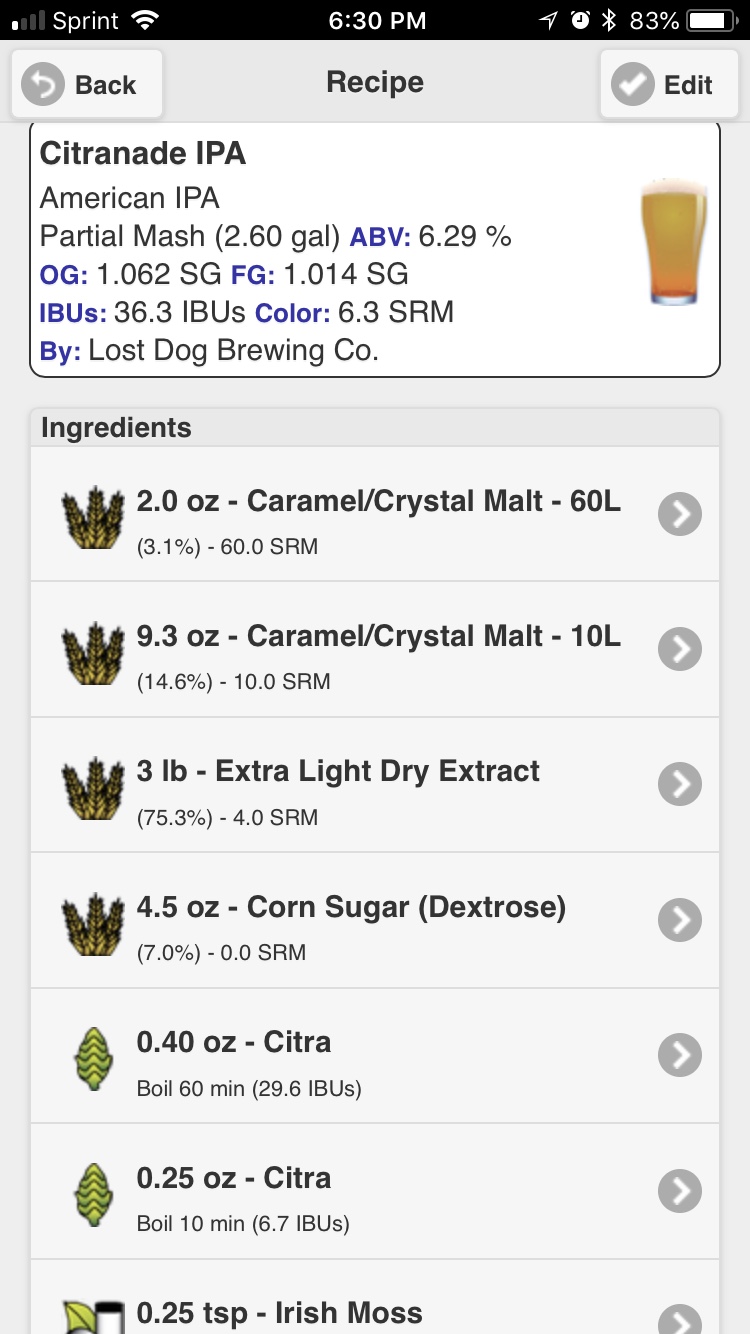Image resolution: width=750 pixels, height=1334 pixels.
Task: Tap the Citranade IPA recipe summary card
Action: [375, 250]
